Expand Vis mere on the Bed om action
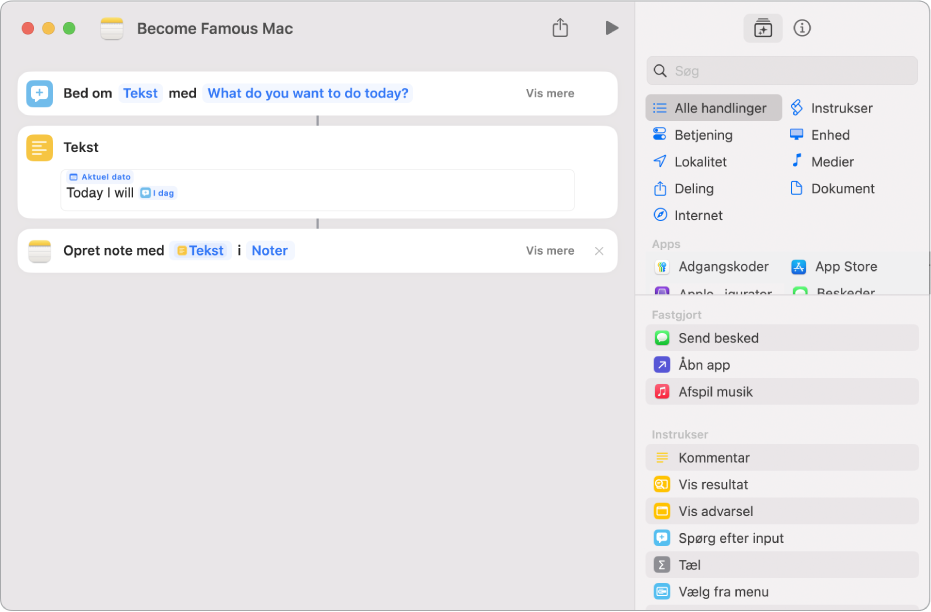This screenshot has width=931, height=612. click(x=550, y=93)
